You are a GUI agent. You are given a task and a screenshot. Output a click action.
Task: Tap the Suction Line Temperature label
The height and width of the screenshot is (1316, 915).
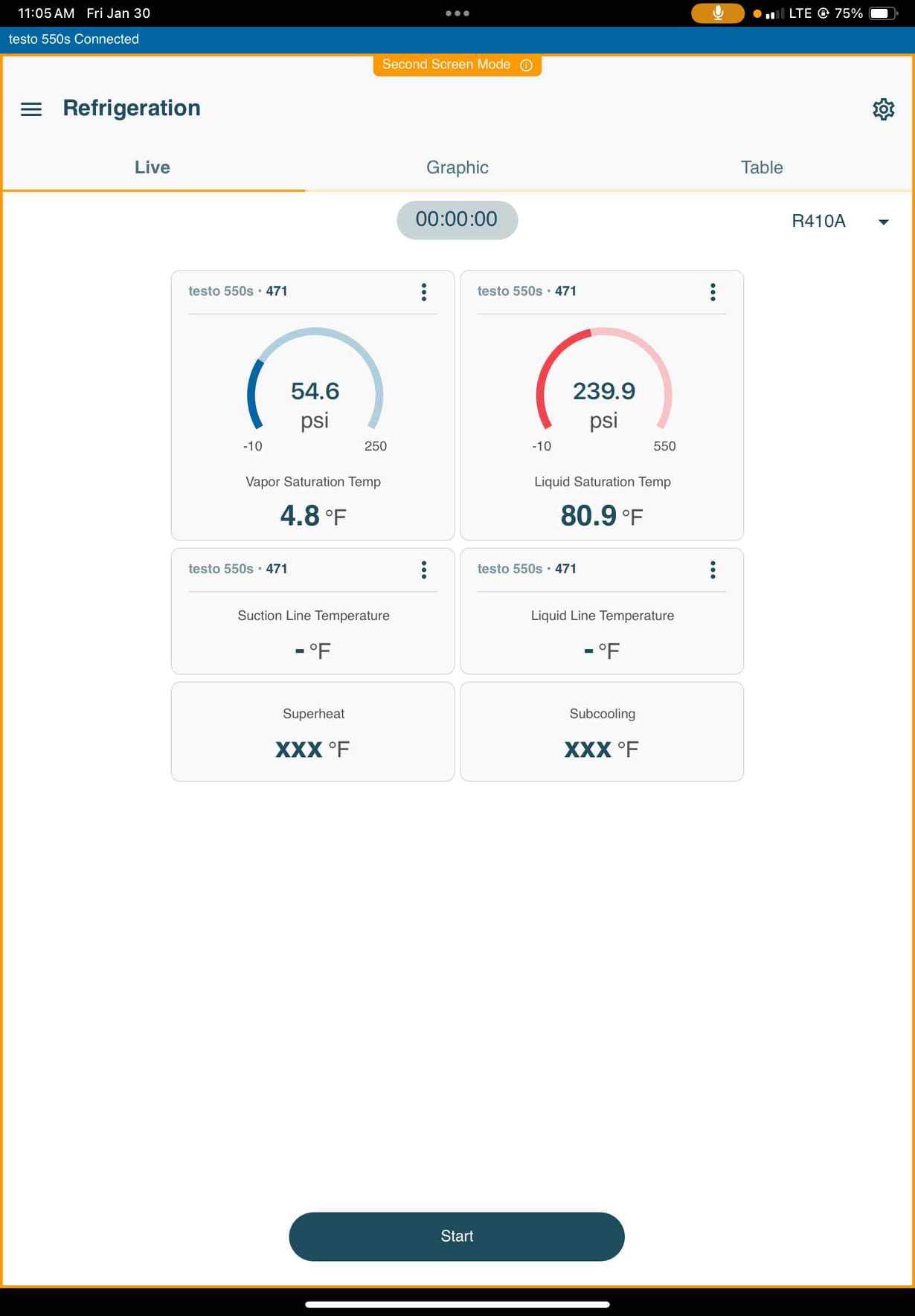(313, 616)
